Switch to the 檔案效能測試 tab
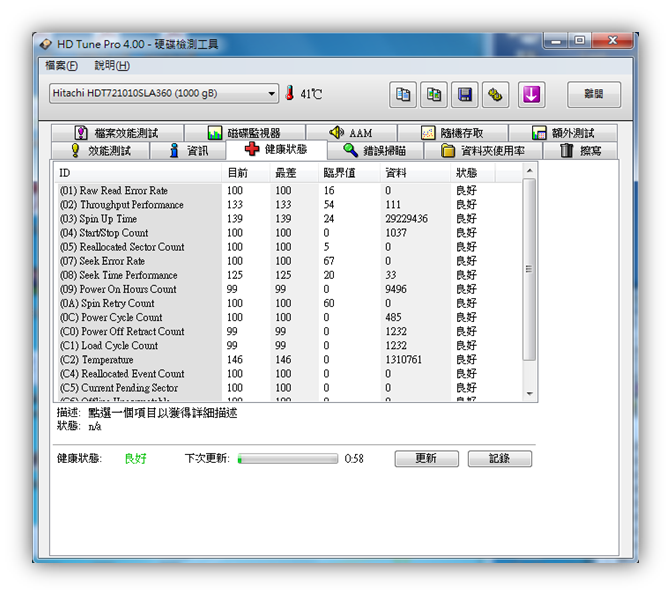The height and width of the screenshot is (595, 671). (x=116, y=133)
